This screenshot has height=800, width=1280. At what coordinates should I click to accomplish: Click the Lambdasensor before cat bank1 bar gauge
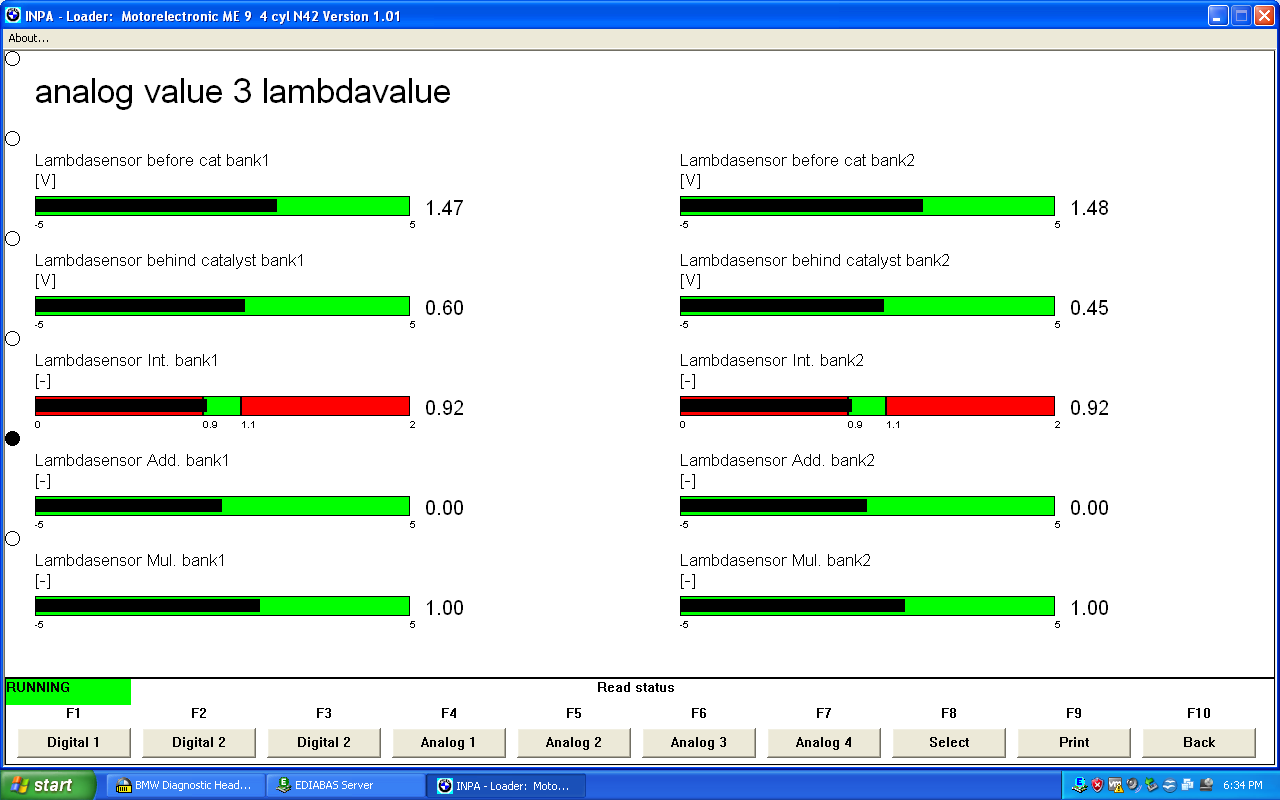[222, 206]
